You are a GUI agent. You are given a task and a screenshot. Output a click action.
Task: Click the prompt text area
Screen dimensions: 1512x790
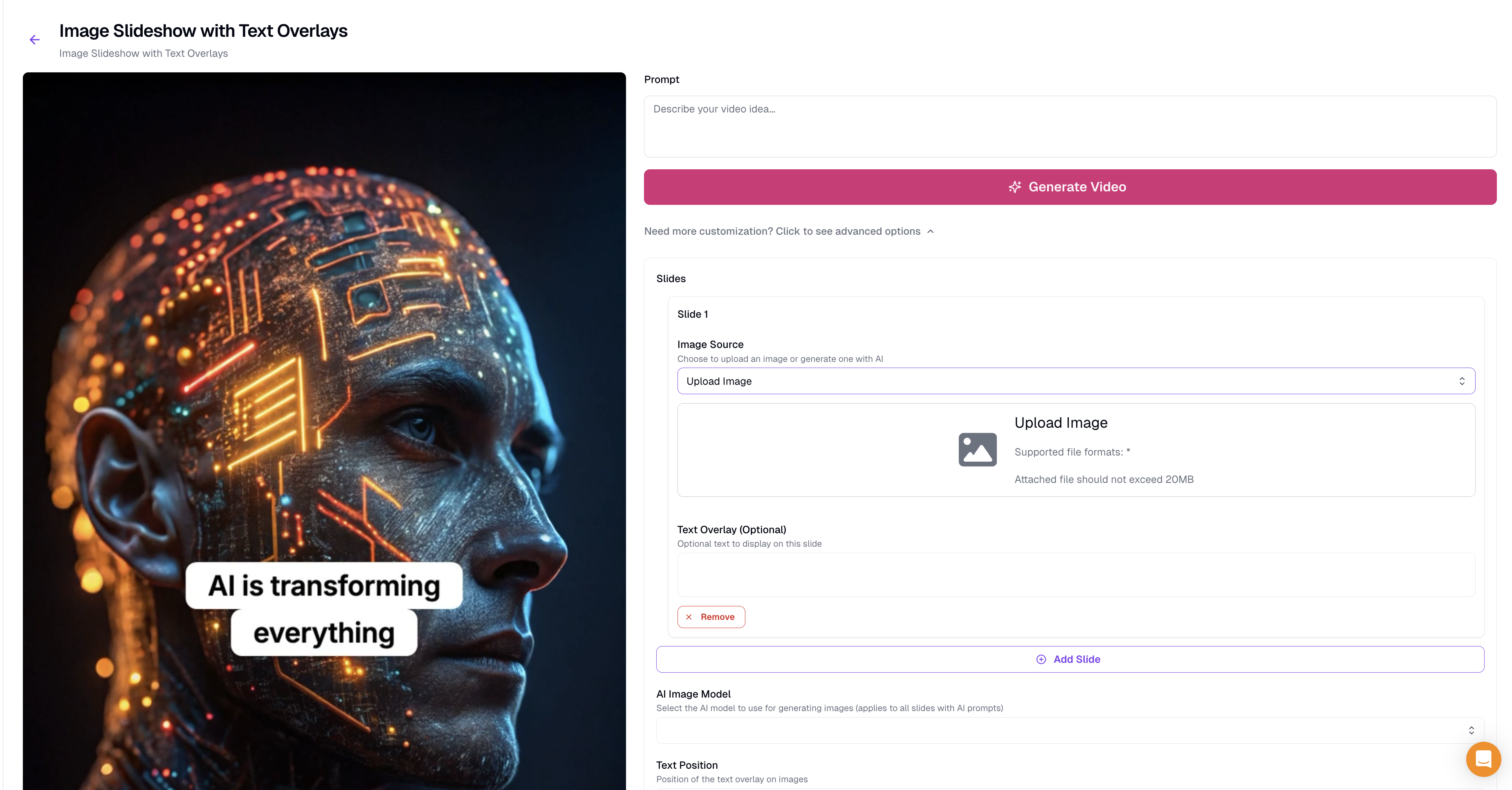coord(1070,126)
